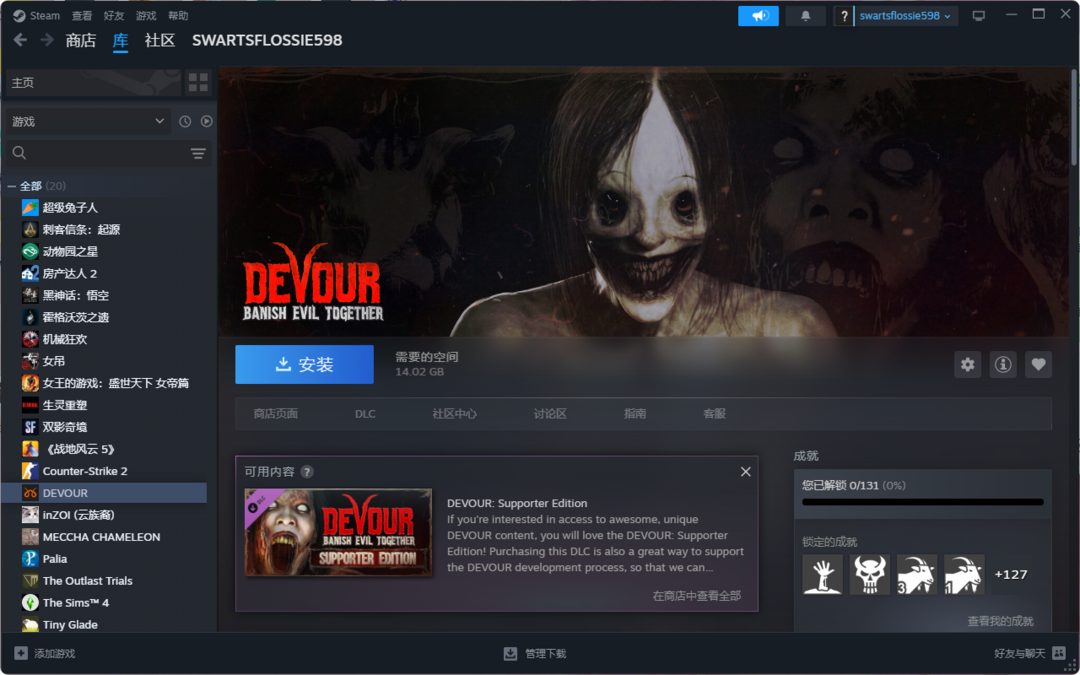
Task: Open DEVOUR game settings gear
Action: [968, 364]
